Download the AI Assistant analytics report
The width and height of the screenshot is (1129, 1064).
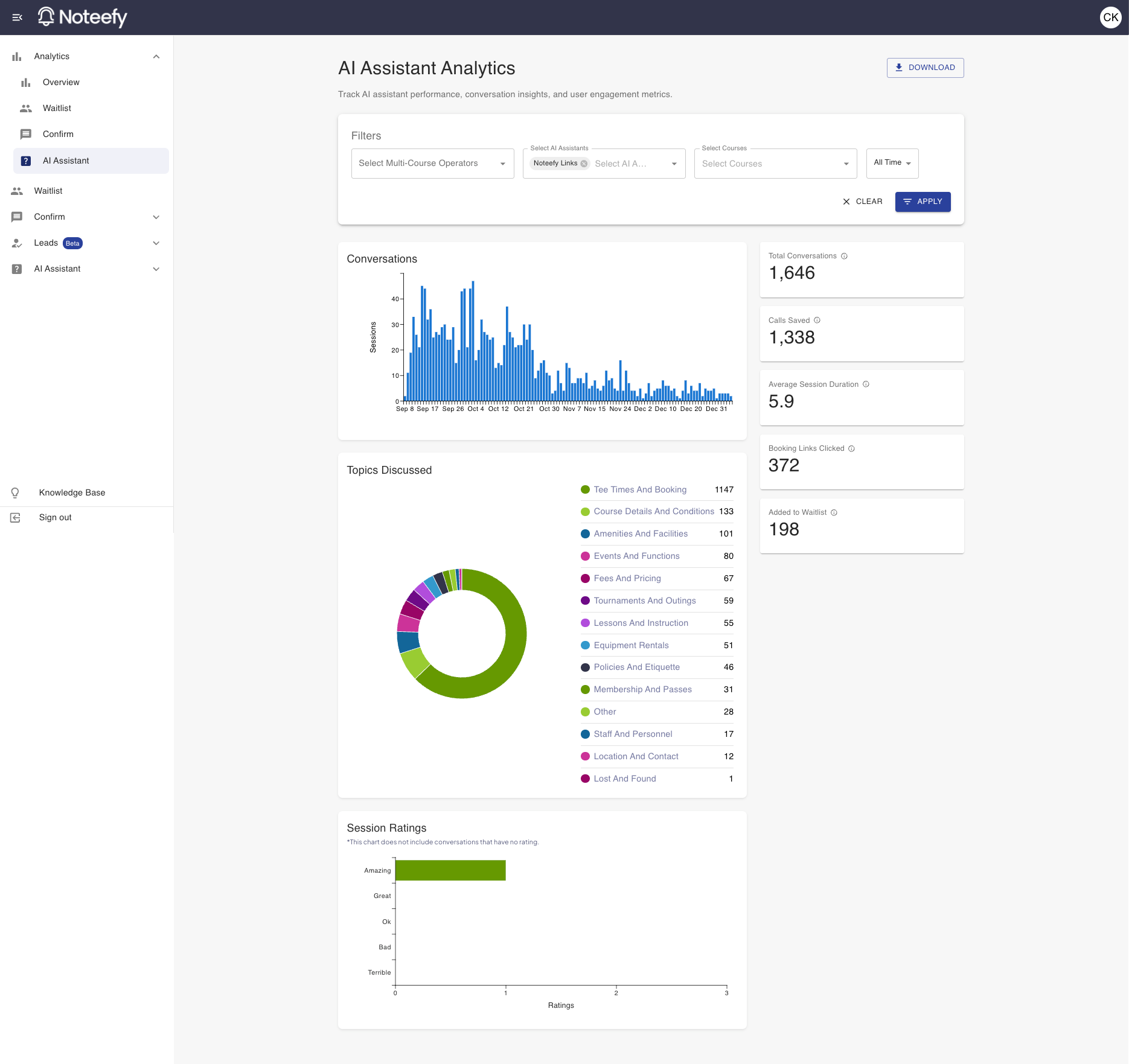(925, 68)
